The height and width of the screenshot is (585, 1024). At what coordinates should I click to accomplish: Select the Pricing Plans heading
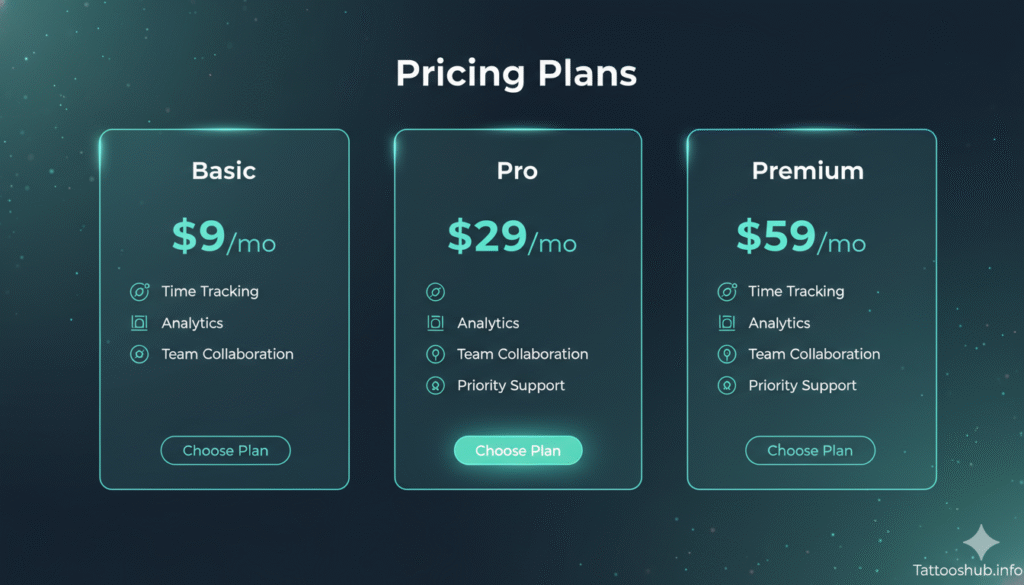[x=517, y=73]
